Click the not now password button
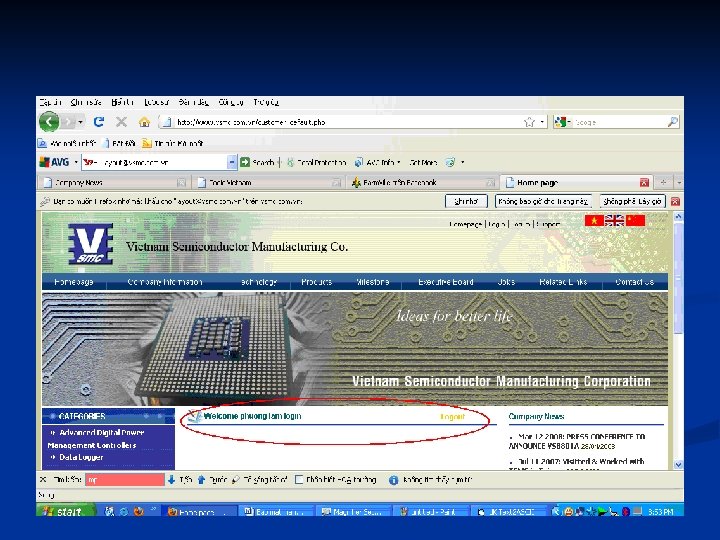Viewport: 720px width, 540px height. tap(632, 201)
